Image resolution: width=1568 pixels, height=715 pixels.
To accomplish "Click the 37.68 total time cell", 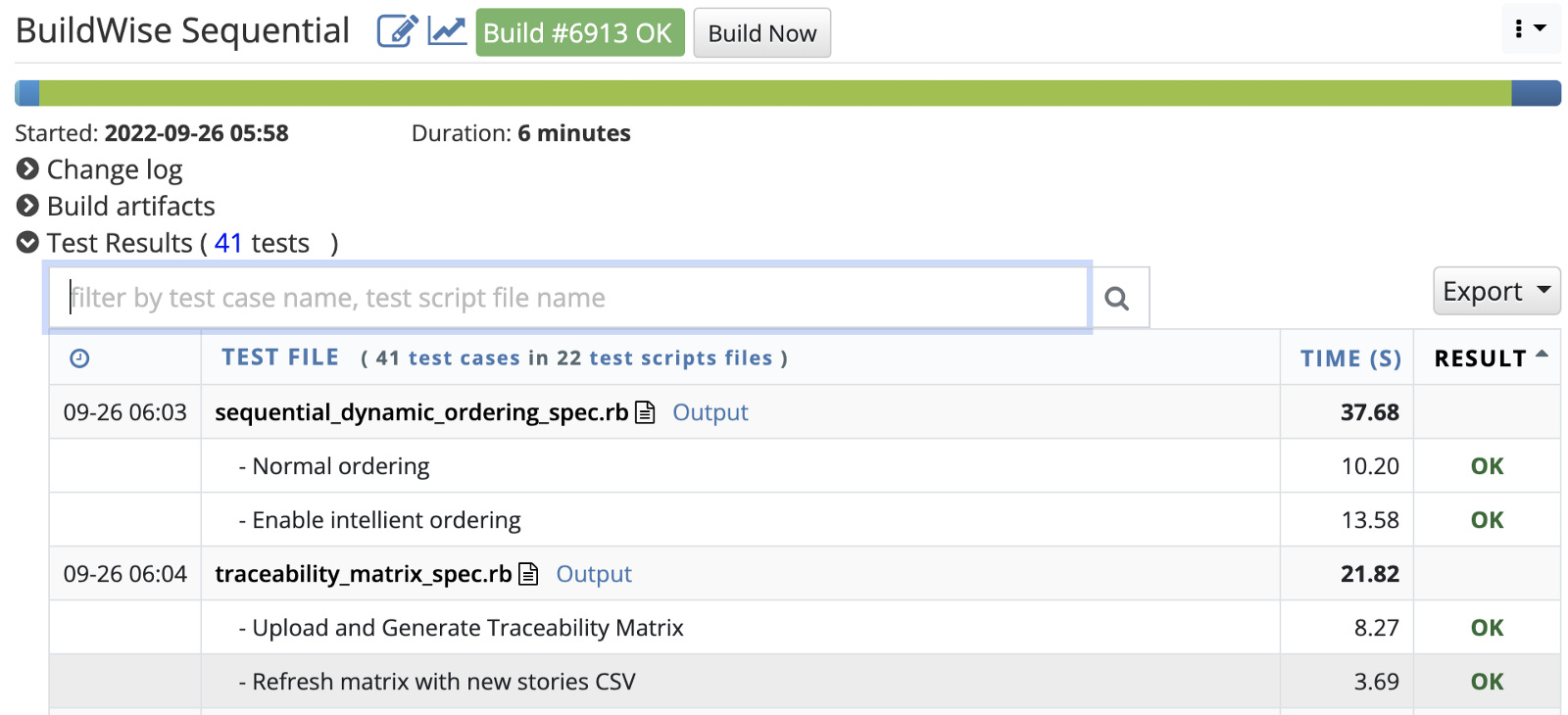I will [x=1370, y=412].
